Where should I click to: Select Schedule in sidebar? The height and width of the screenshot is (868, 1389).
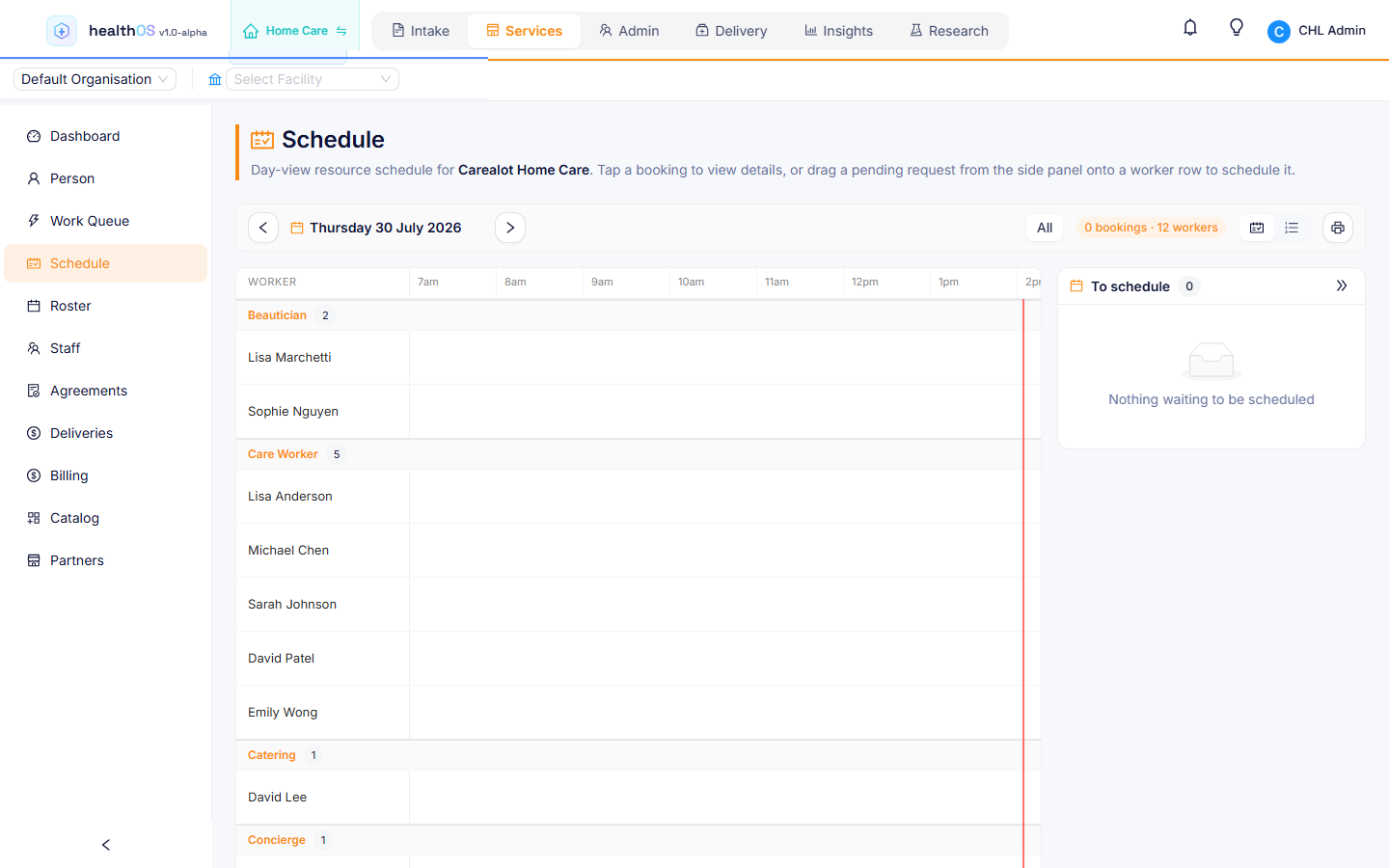tap(105, 263)
